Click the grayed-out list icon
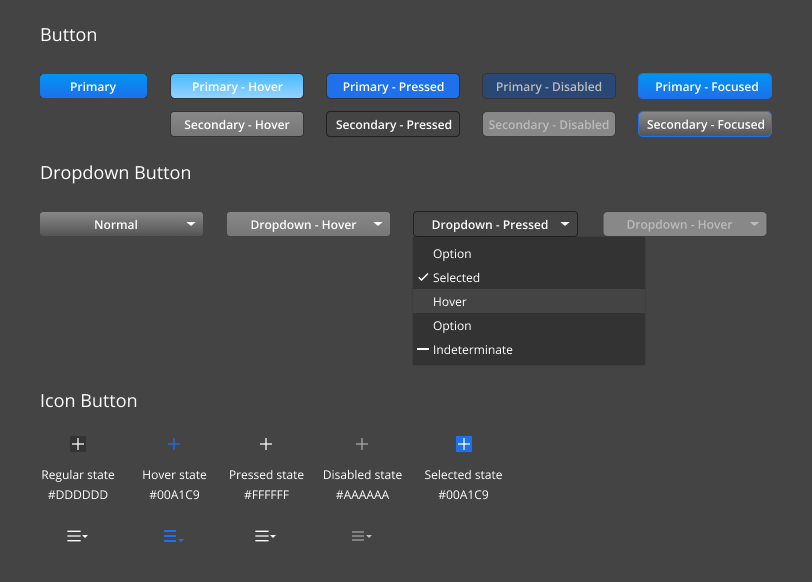Viewport: 812px width, 582px height. pyautogui.click(x=361, y=536)
